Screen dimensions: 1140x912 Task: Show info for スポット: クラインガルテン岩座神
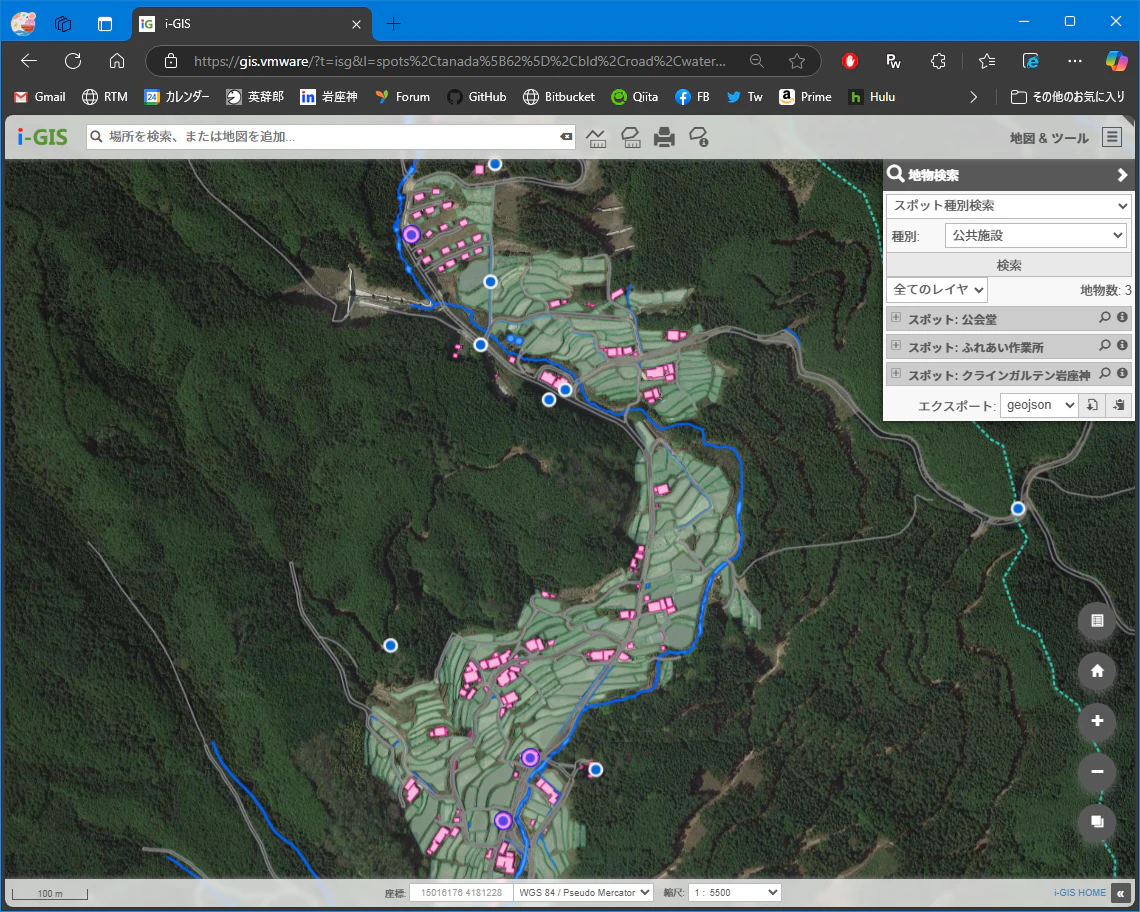[x=1122, y=373]
